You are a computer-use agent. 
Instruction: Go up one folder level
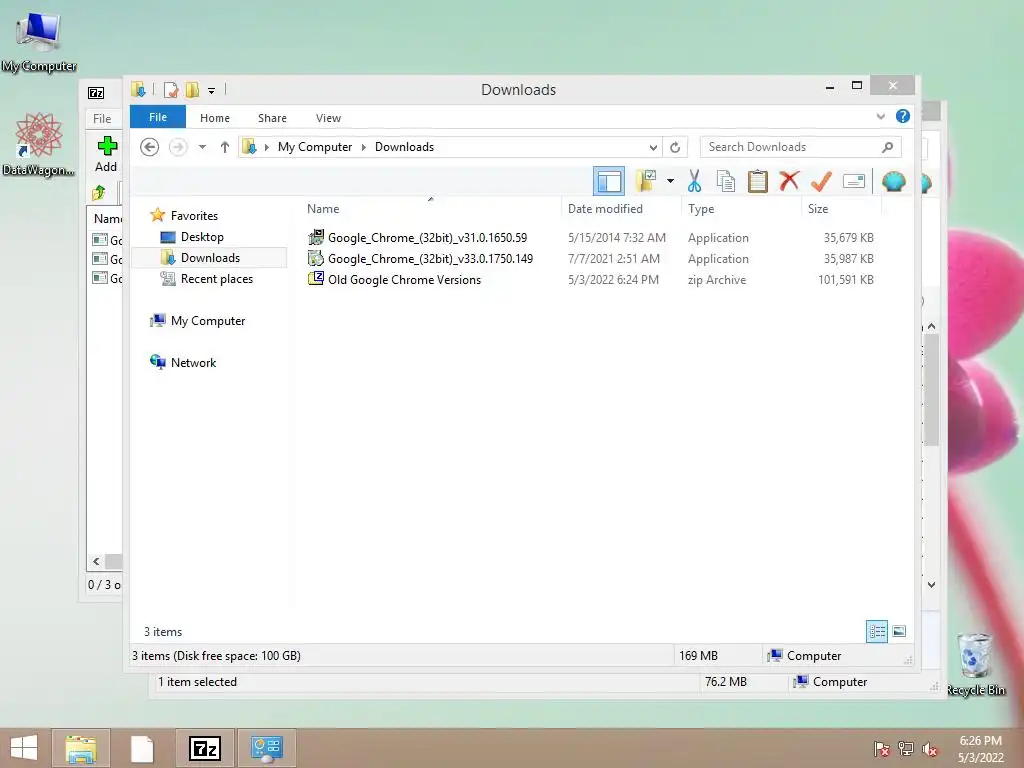pos(225,147)
